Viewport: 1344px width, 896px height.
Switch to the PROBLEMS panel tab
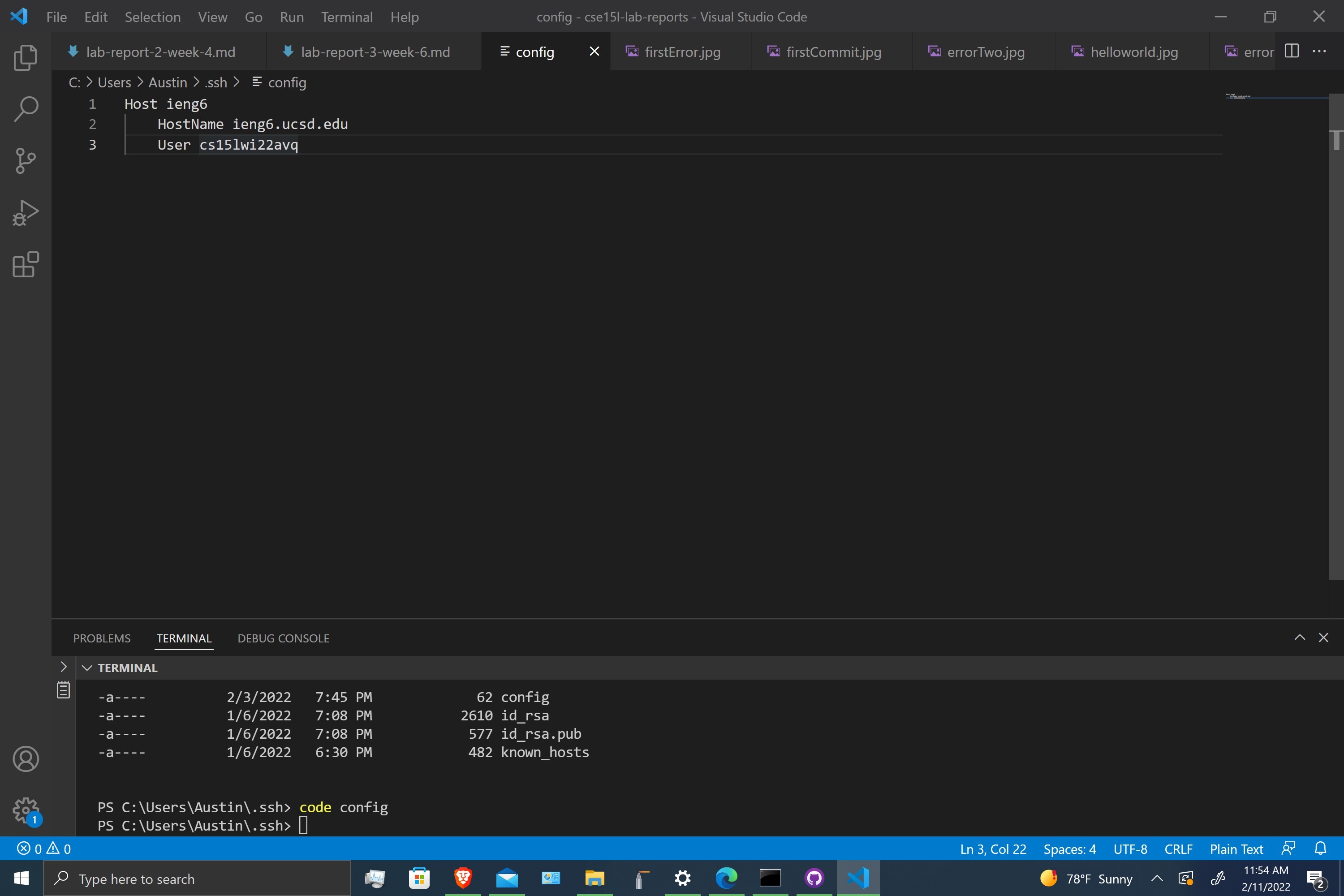(102, 638)
